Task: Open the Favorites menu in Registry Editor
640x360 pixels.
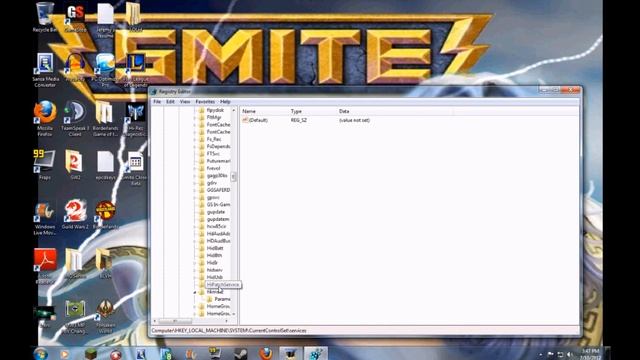Action: point(205,102)
